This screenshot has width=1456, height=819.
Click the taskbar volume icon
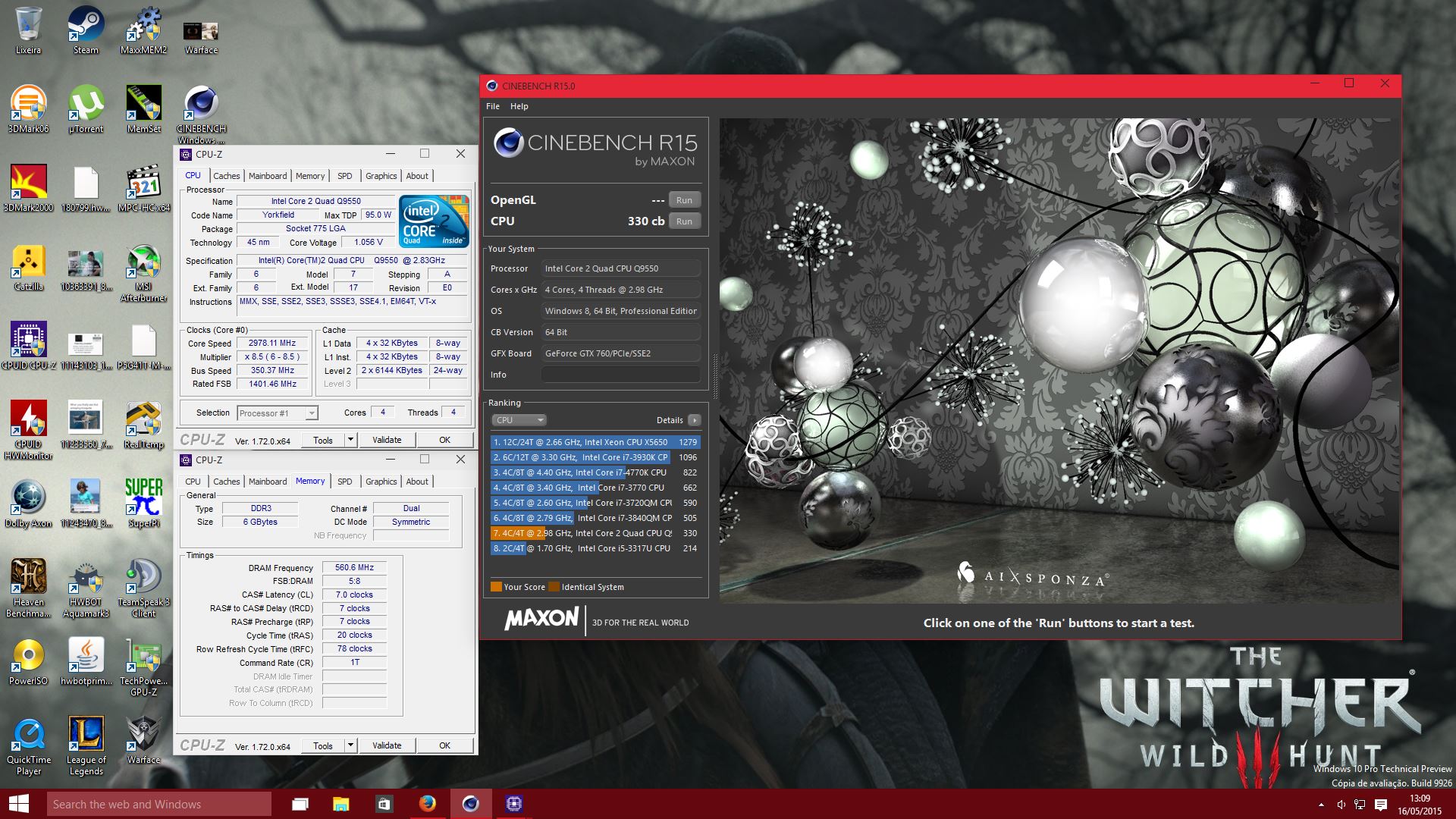pyautogui.click(x=1341, y=805)
